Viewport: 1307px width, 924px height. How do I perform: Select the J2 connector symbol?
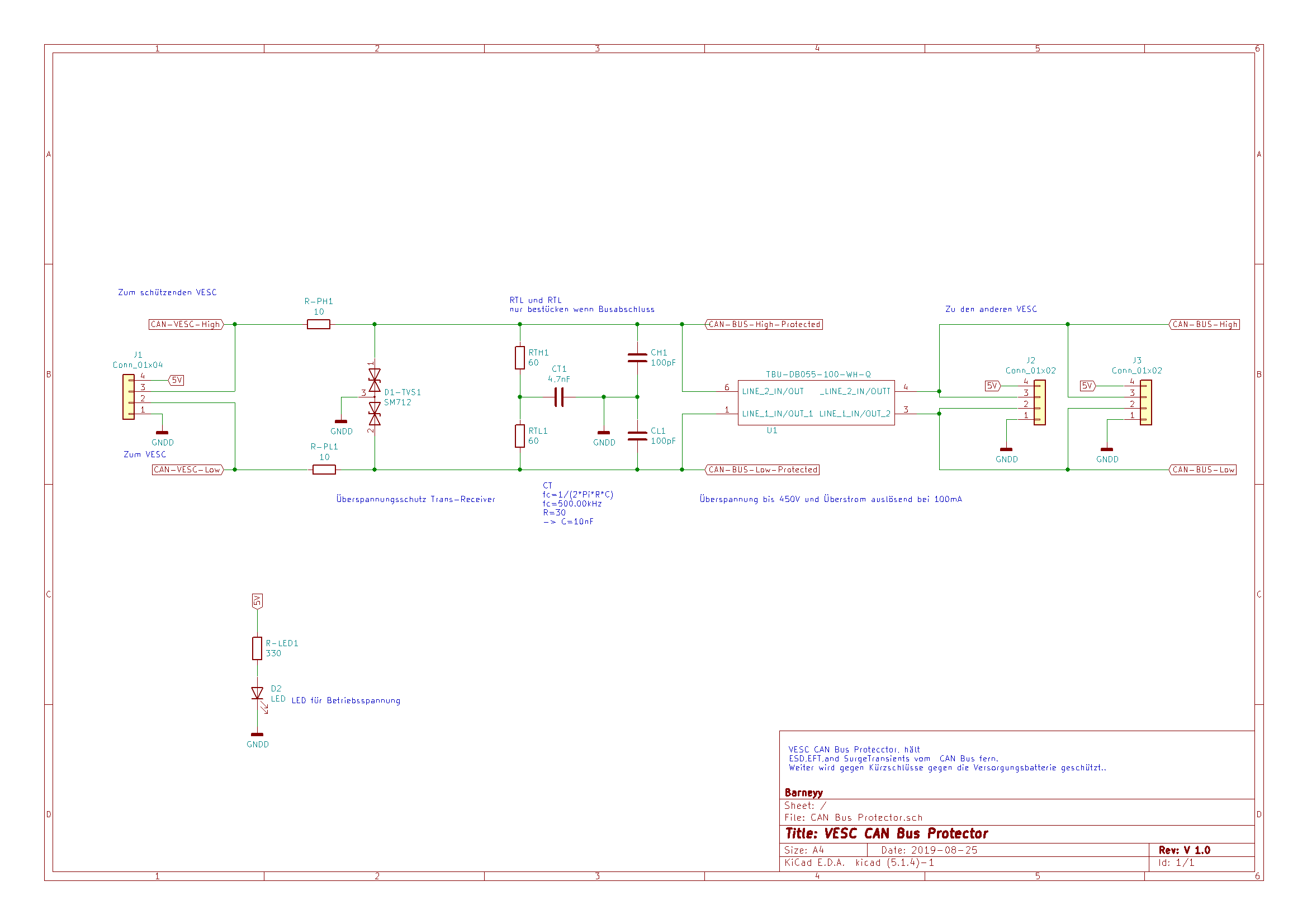pos(1039,402)
